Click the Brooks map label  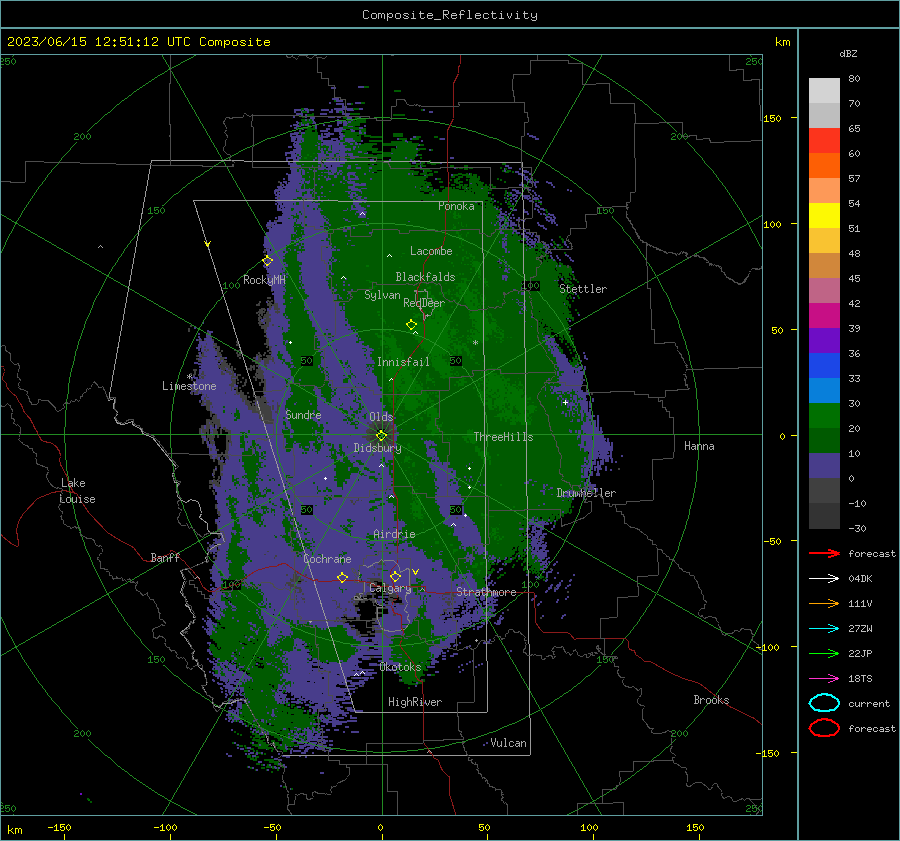pyautogui.click(x=711, y=700)
